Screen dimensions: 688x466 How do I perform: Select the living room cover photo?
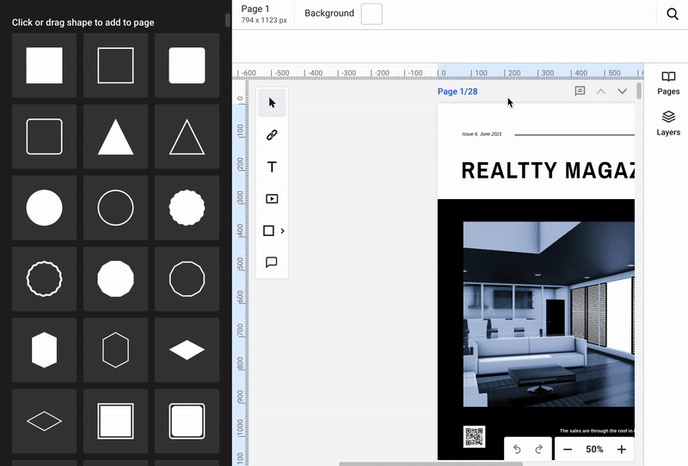click(x=548, y=314)
